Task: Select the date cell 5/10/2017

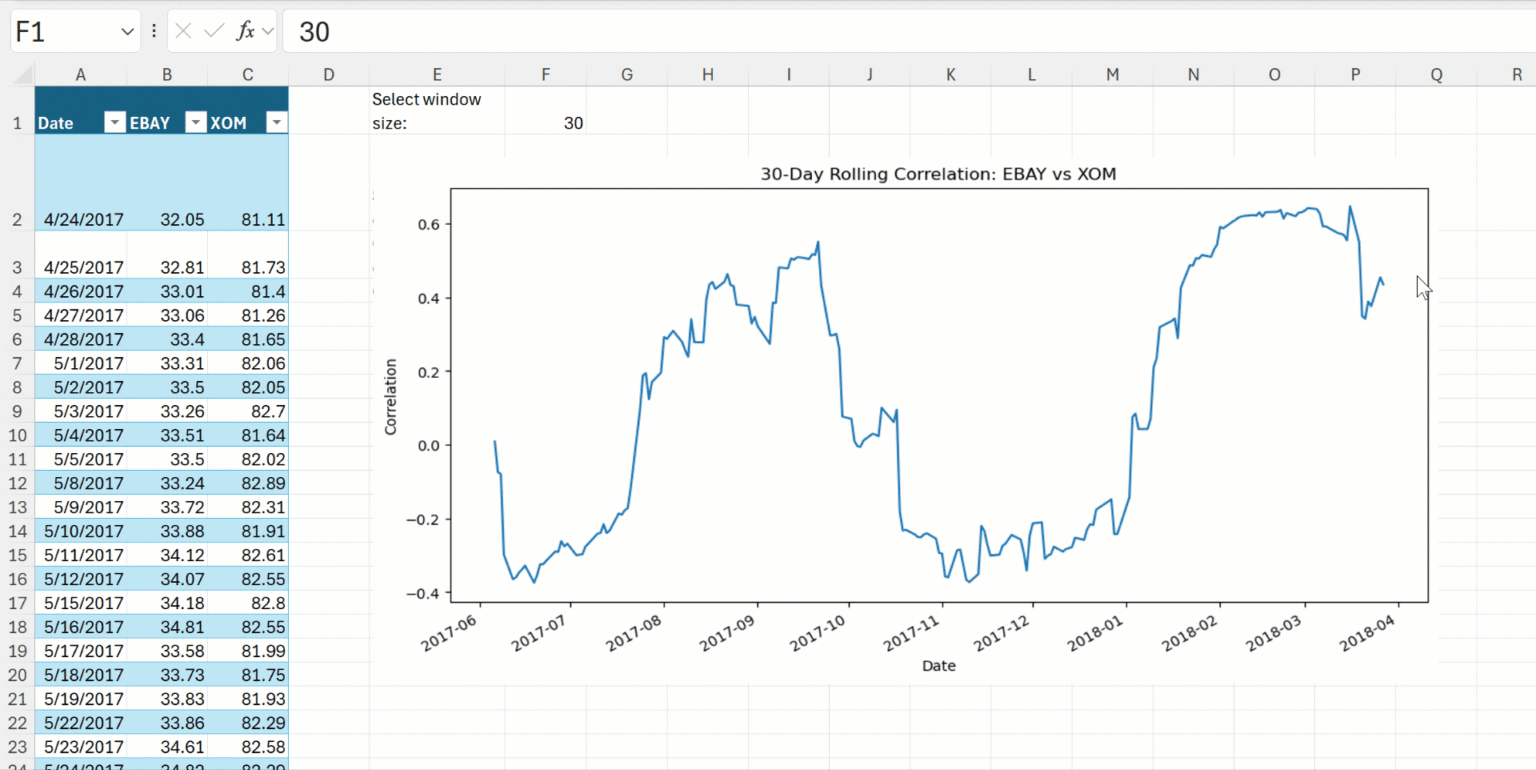Action: 80,531
